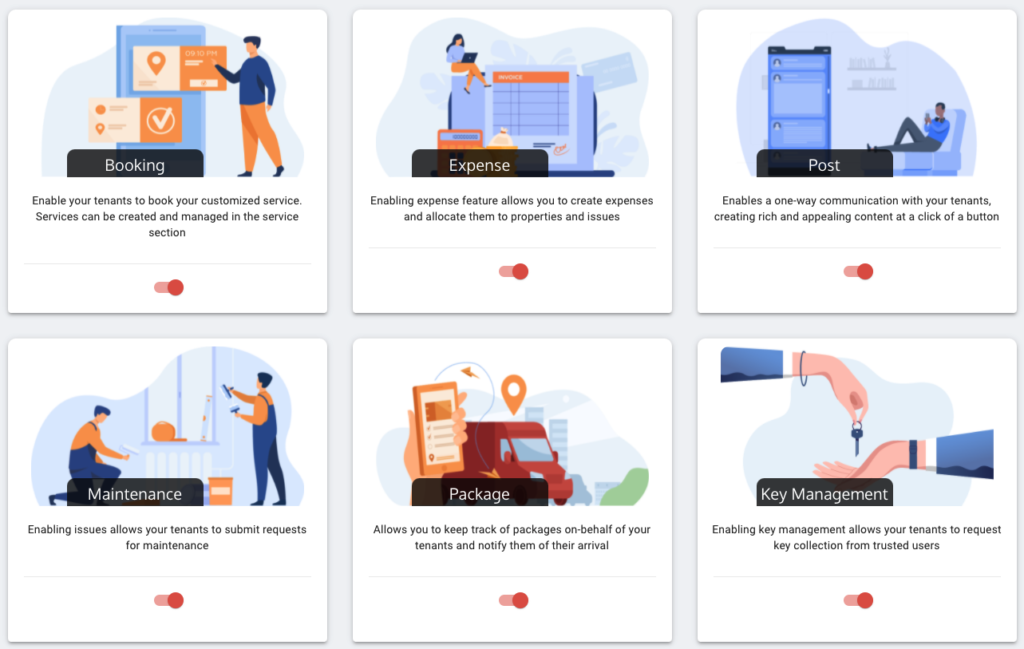Click the Key Management description text
The width and height of the screenshot is (1024, 649).
[x=857, y=537]
